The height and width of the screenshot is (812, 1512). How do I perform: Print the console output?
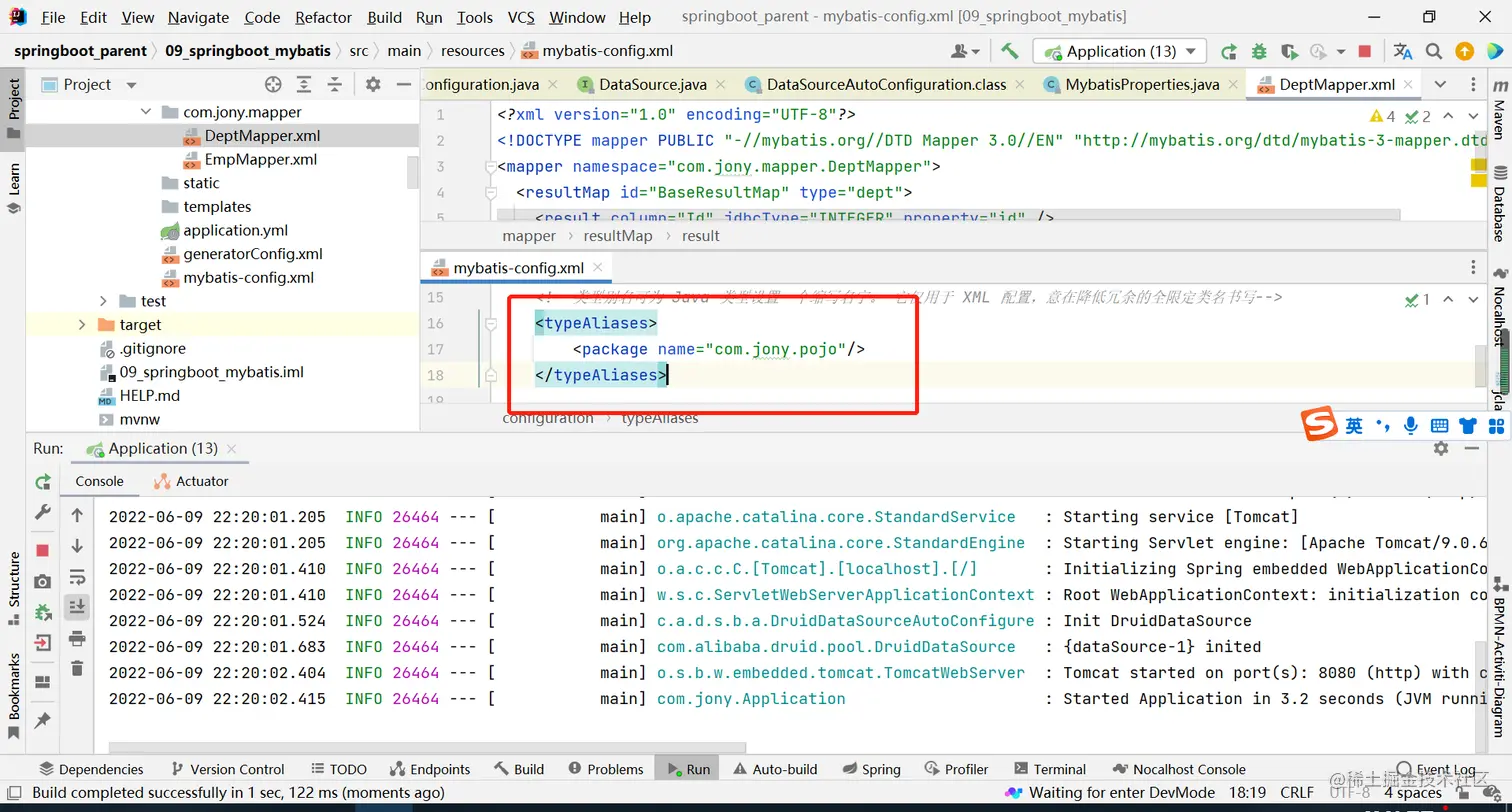click(77, 638)
